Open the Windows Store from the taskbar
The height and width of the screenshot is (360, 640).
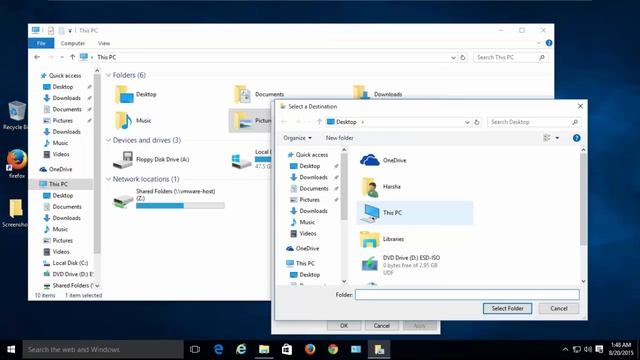coord(287,349)
